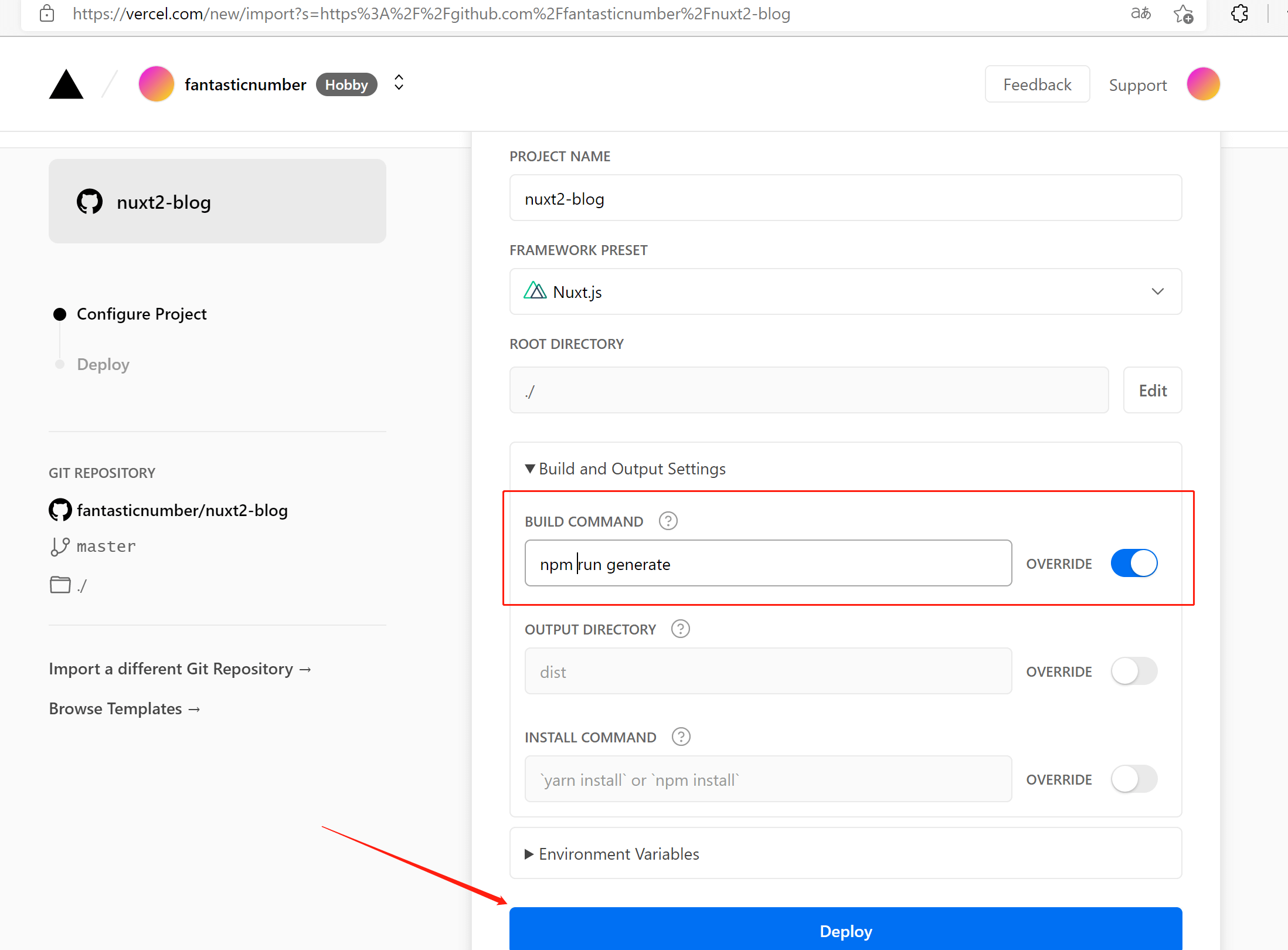Click add-to-favorites star icon in address bar
This screenshot has width=1288, height=950.
tap(1183, 13)
